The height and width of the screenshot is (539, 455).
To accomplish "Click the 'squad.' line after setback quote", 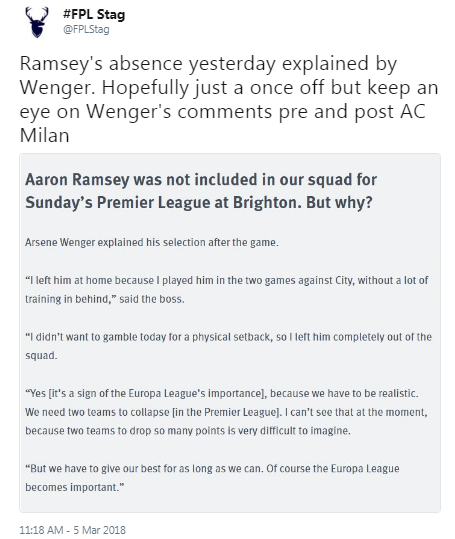I will click(x=41, y=355).
